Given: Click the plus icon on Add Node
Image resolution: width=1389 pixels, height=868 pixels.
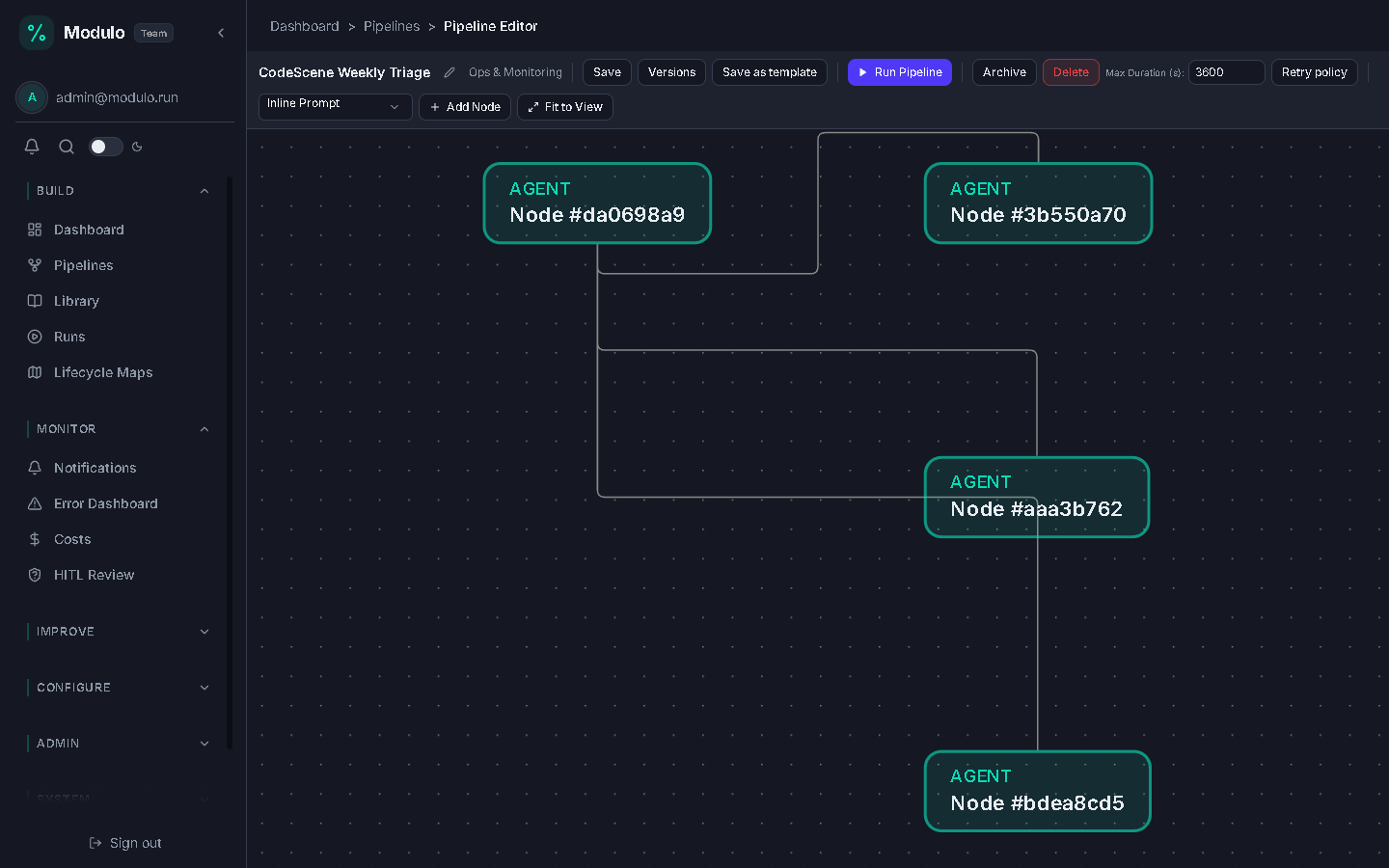Looking at the screenshot, I should (435, 107).
